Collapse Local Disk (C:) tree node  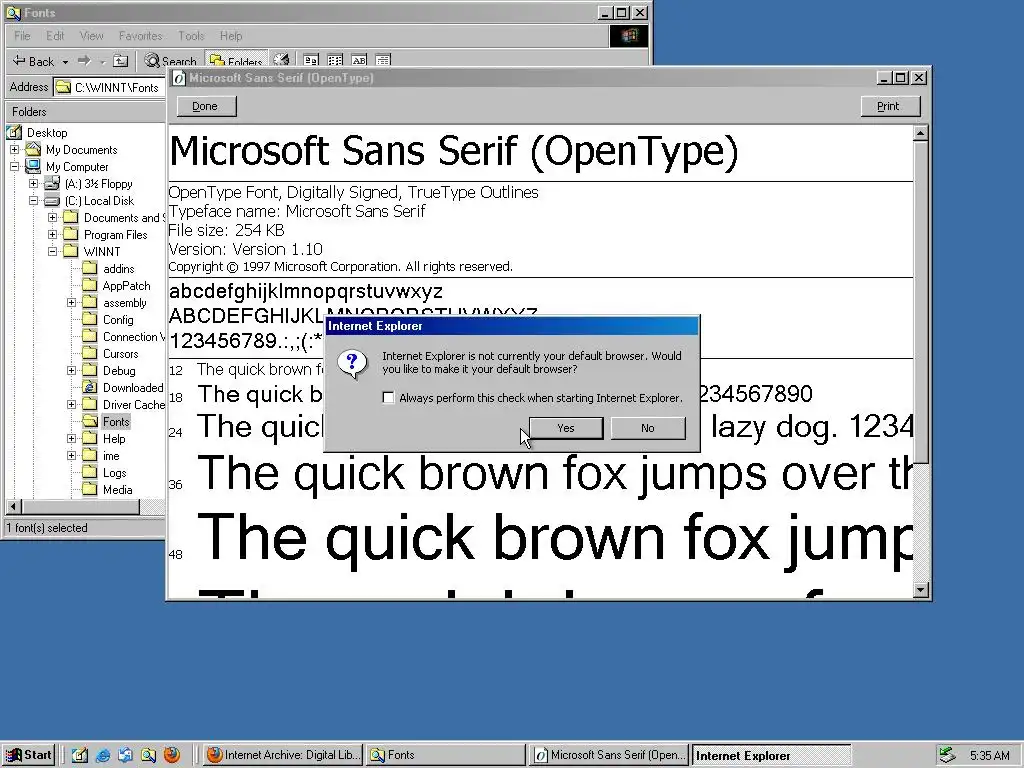(x=34, y=200)
